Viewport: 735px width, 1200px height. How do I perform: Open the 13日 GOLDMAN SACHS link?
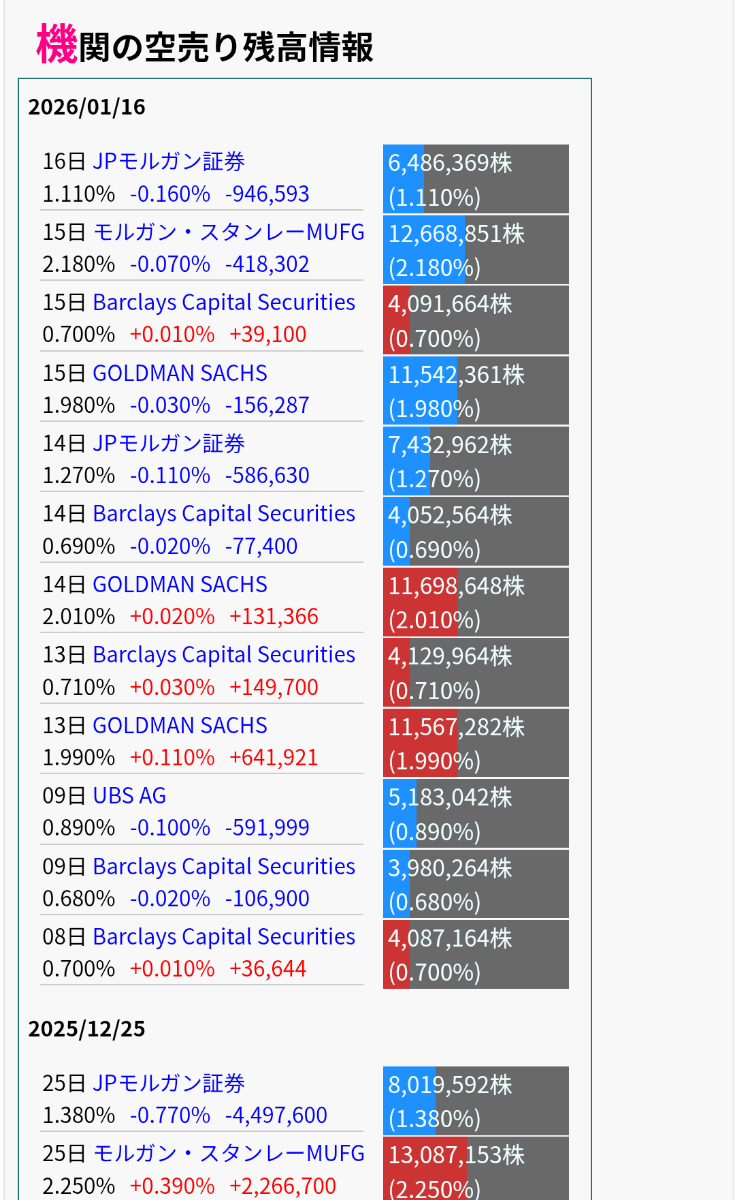pyautogui.click(x=180, y=726)
